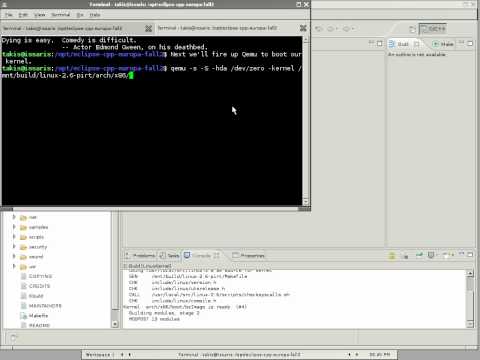
Task: Switch to the Problems tab
Action: click(141, 256)
